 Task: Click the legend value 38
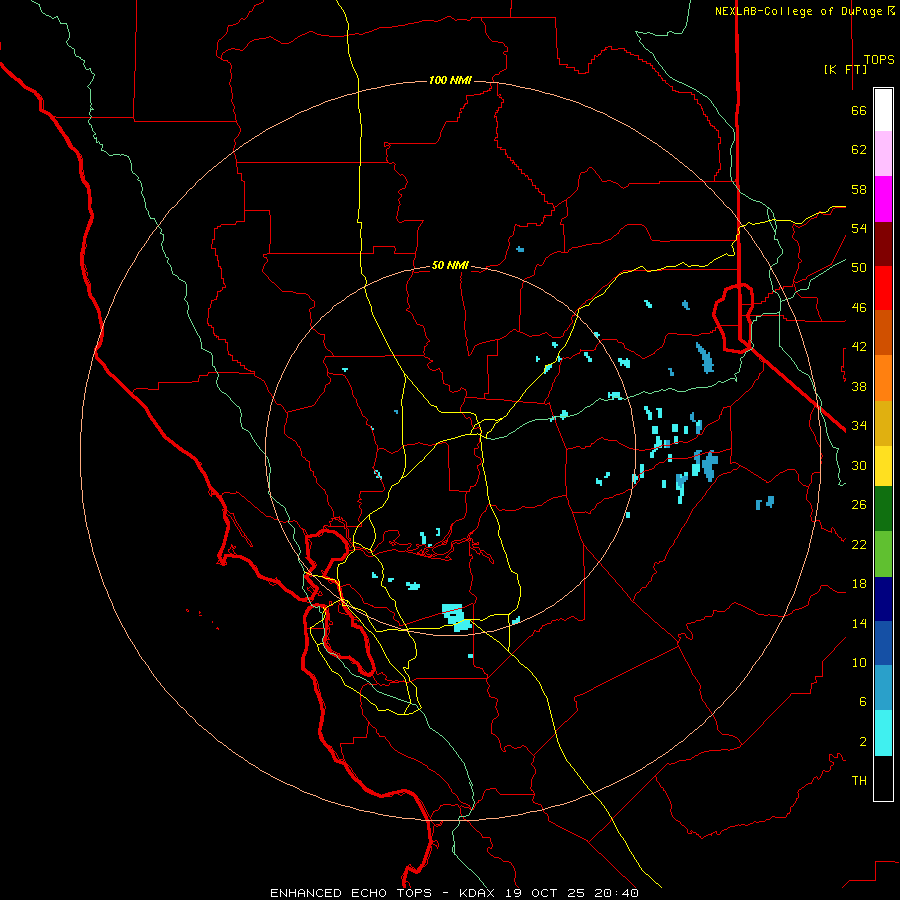click(859, 386)
